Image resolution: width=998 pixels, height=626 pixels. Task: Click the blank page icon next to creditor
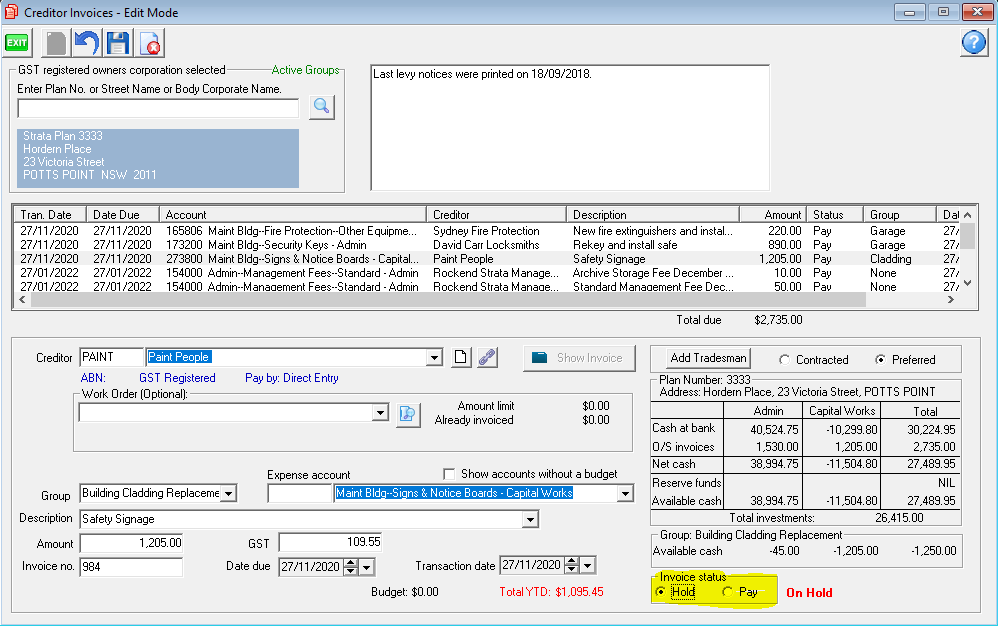pos(461,358)
